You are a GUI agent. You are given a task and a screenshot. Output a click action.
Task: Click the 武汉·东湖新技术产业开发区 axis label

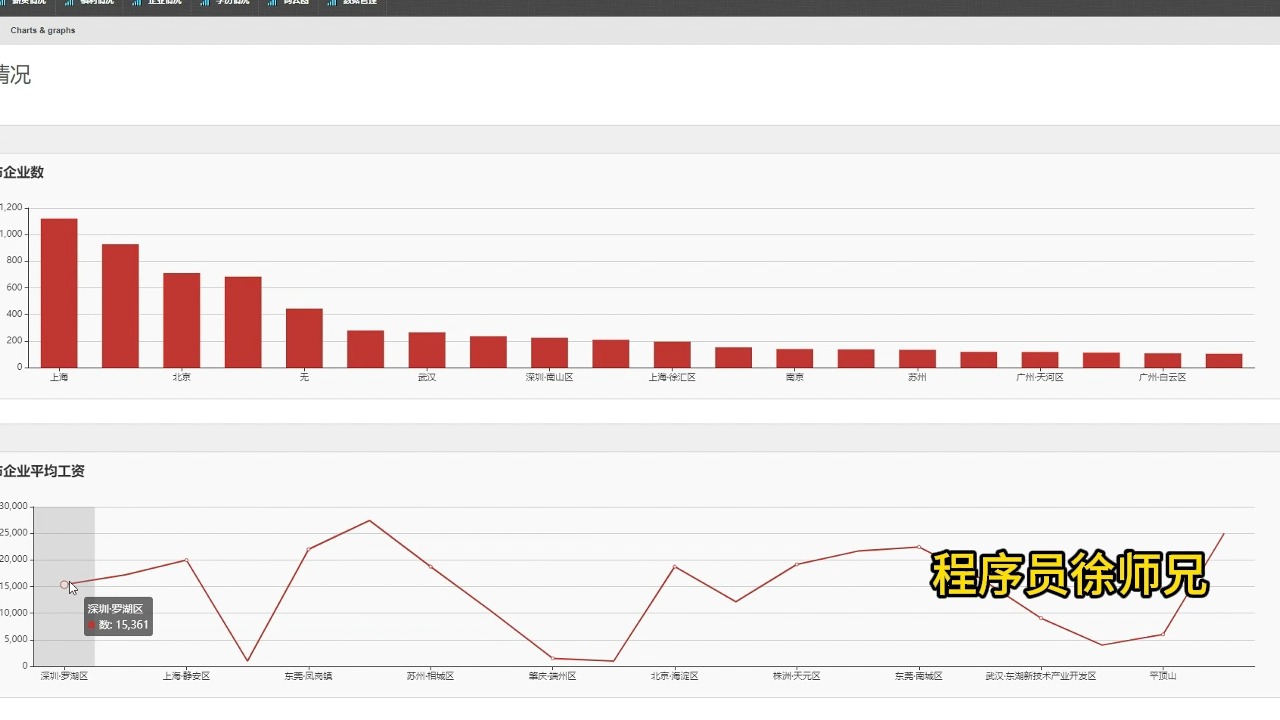point(1041,676)
